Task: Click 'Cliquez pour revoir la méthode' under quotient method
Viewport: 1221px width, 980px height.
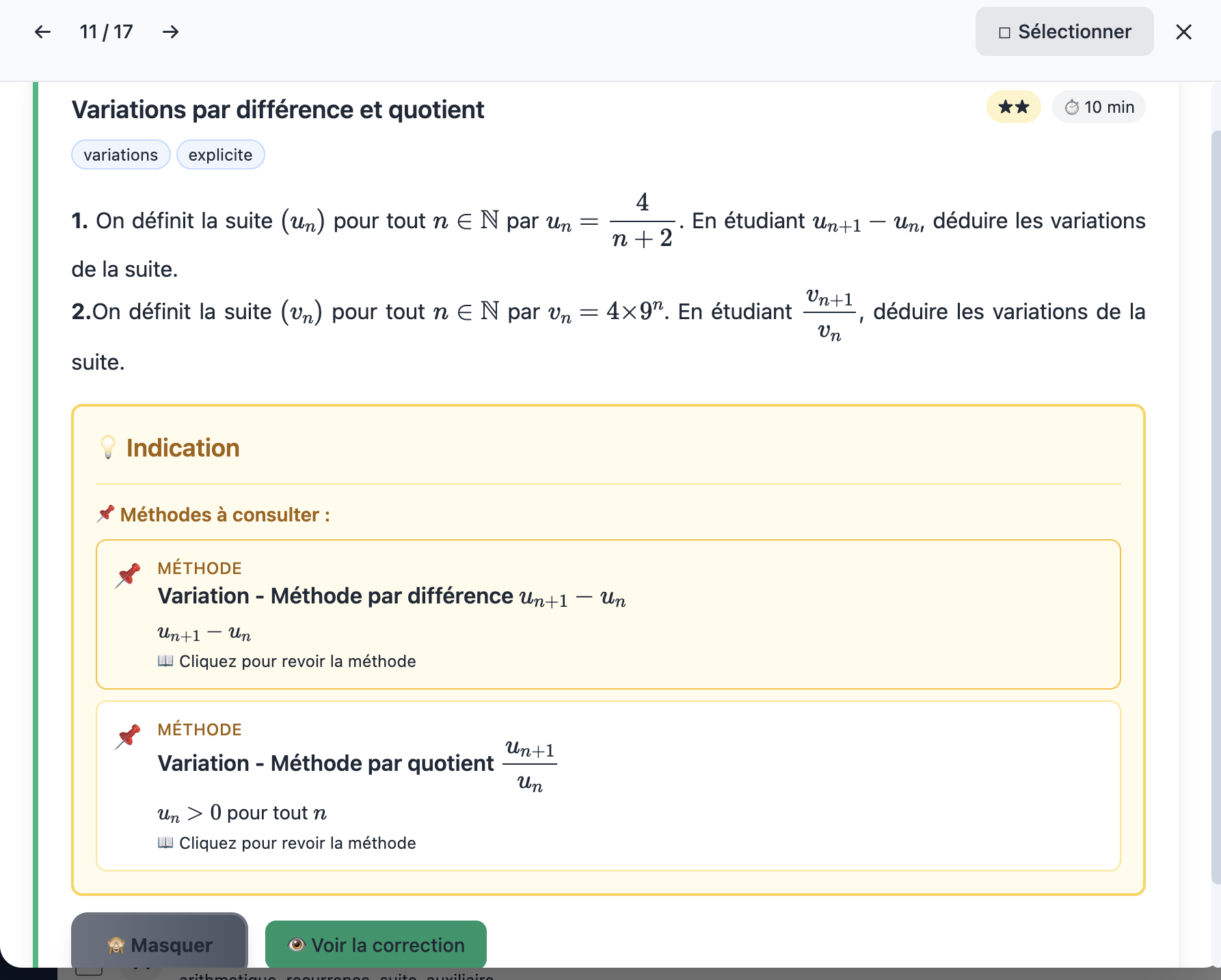Action: (x=286, y=843)
